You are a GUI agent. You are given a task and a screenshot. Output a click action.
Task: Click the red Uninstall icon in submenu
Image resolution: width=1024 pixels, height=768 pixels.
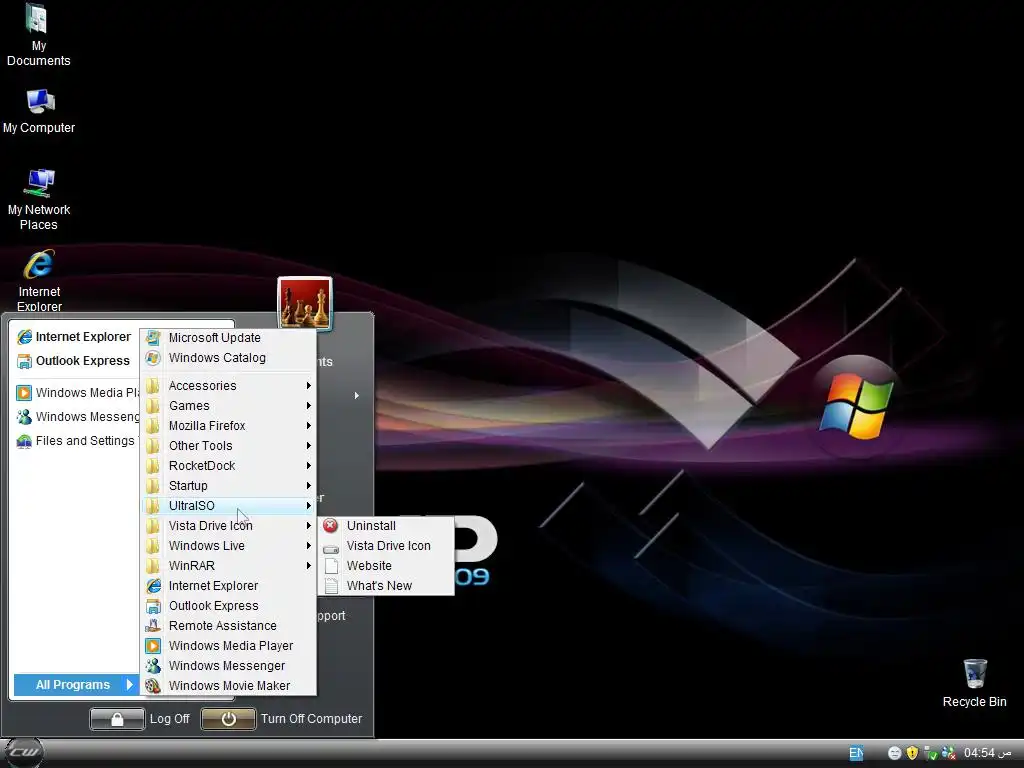pyautogui.click(x=331, y=526)
